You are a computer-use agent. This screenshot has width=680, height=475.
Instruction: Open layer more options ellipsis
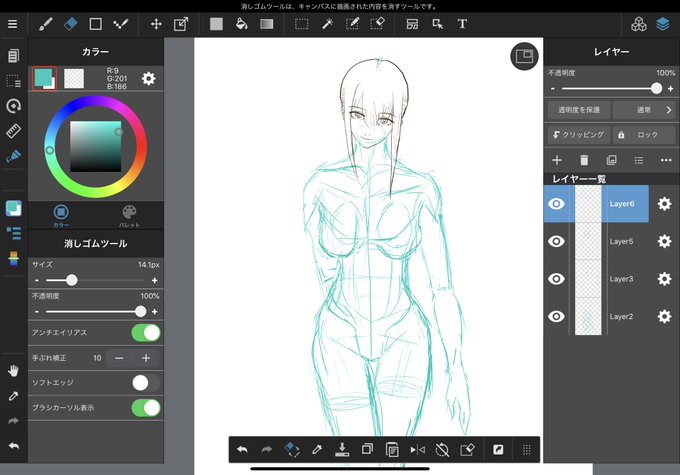[666, 160]
